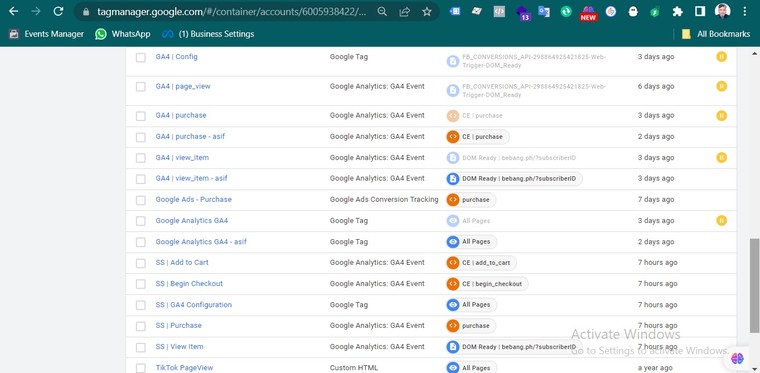760x373 pixels.
Task: Open the Chrome extensions puzzle icon
Action: (678, 12)
